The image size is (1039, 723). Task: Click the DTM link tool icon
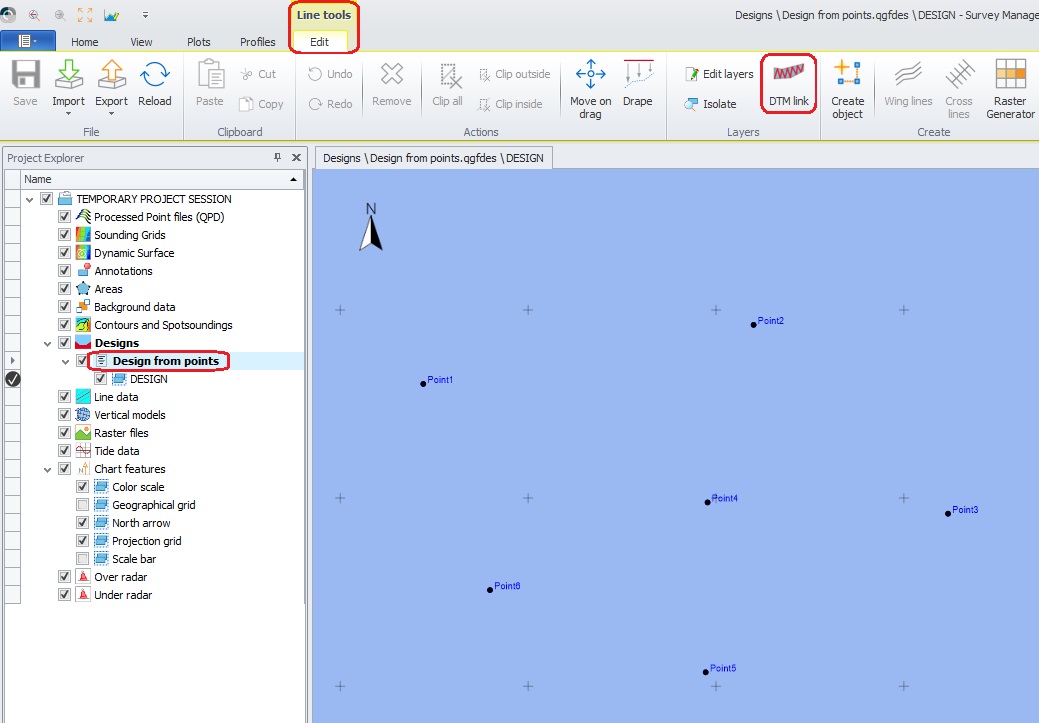(x=788, y=76)
